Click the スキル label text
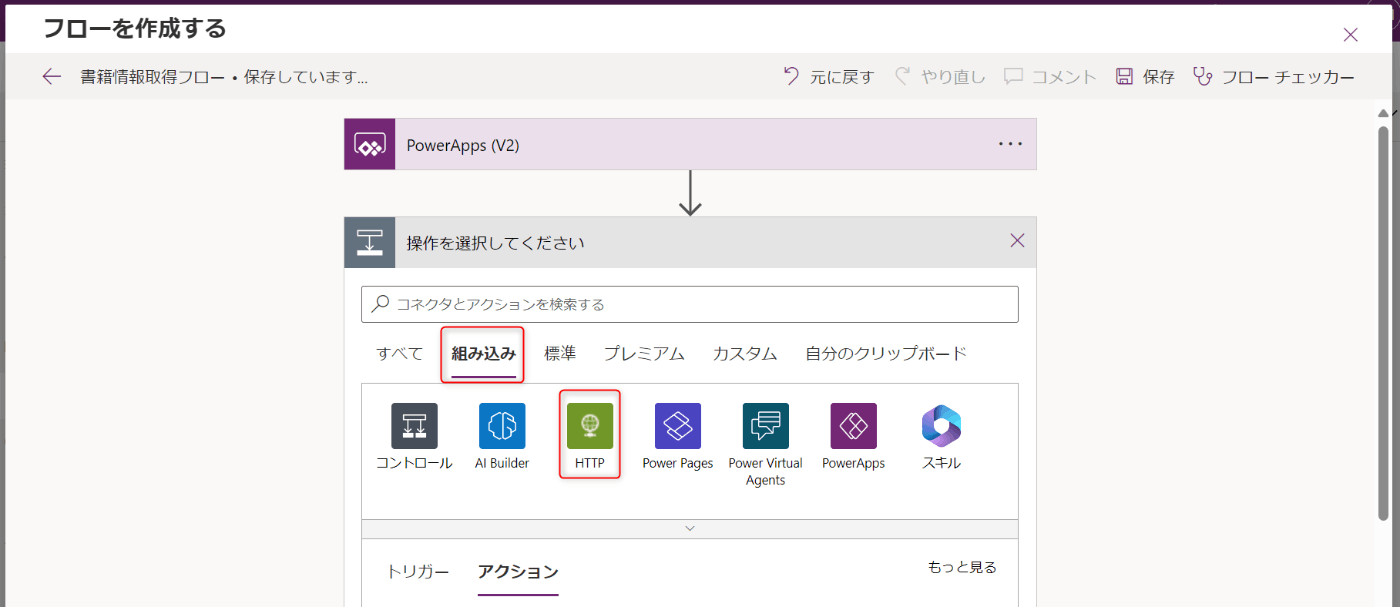The image size is (1400, 607). (x=941, y=464)
